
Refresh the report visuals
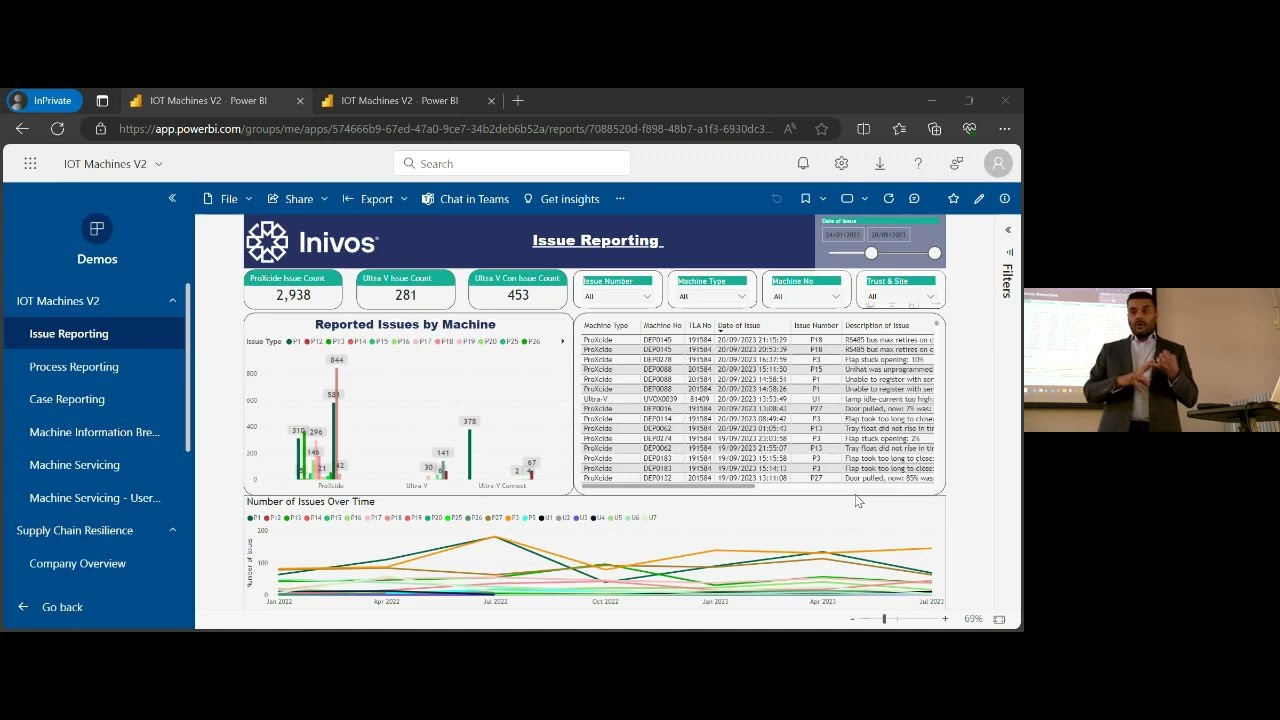click(888, 199)
